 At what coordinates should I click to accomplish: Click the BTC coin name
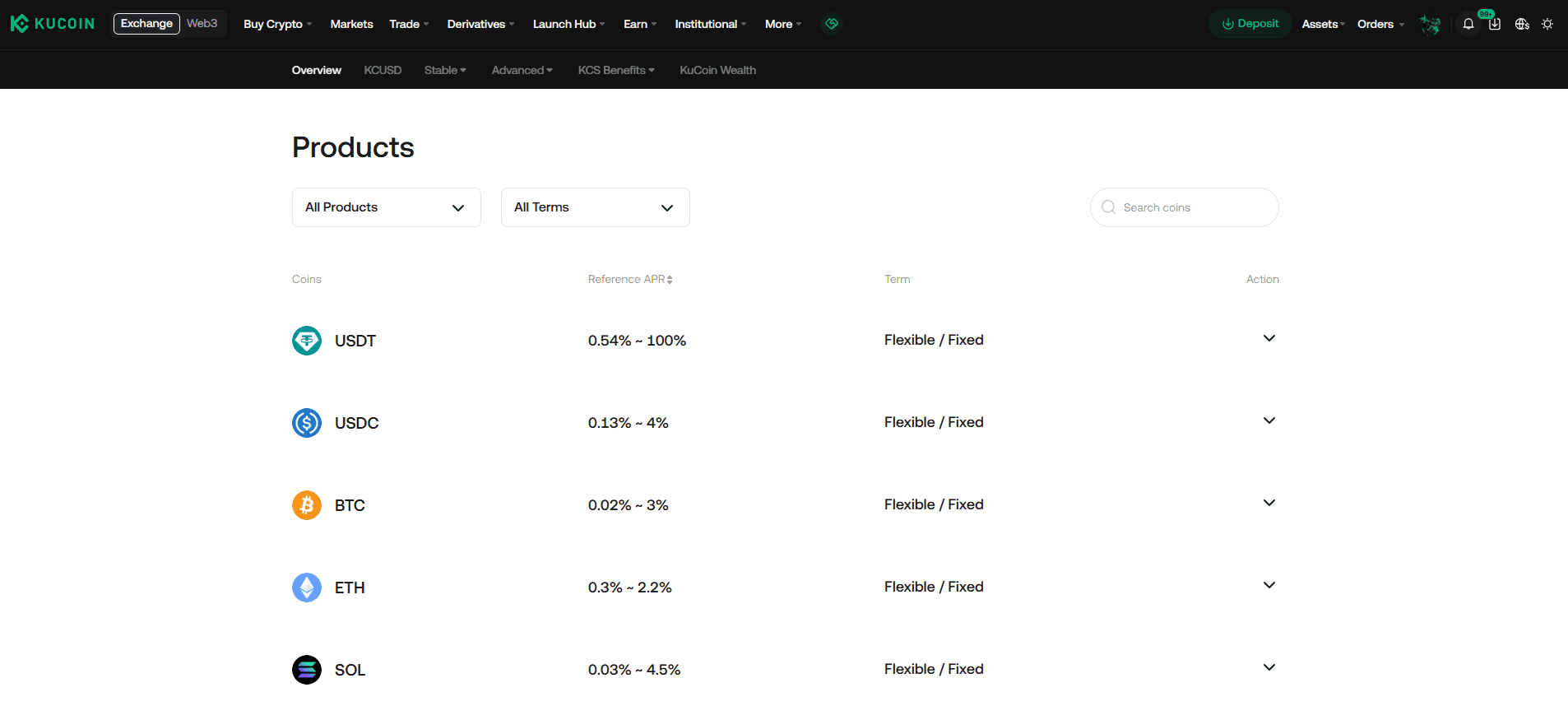pos(350,505)
